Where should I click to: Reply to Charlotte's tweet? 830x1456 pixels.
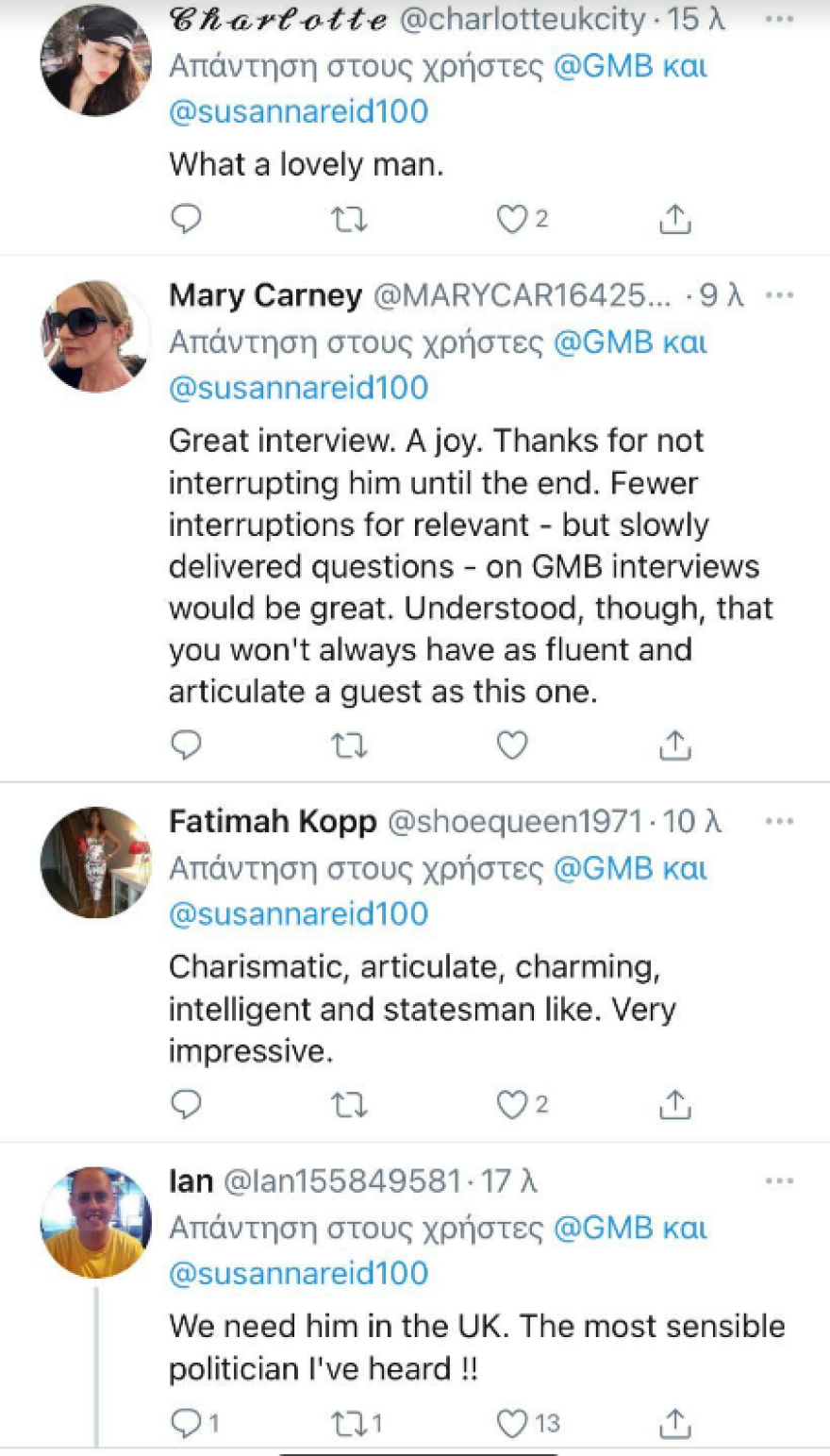(x=186, y=219)
